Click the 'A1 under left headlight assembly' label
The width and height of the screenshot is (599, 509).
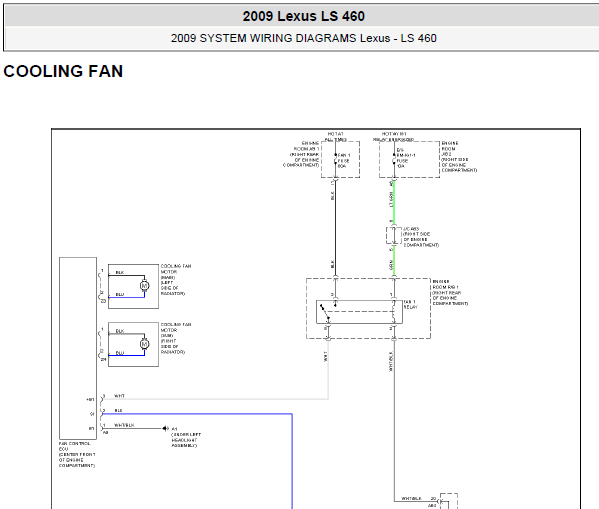click(186, 437)
